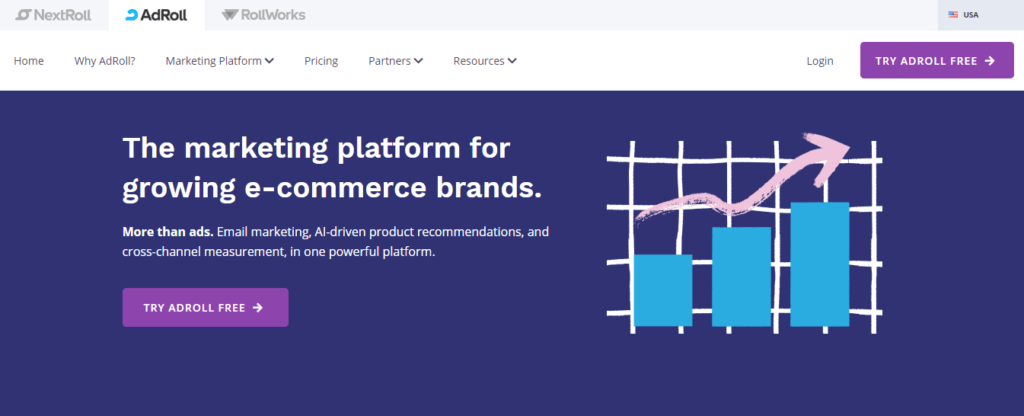Open the Pricing page
The height and width of the screenshot is (416, 1024).
click(321, 61)
